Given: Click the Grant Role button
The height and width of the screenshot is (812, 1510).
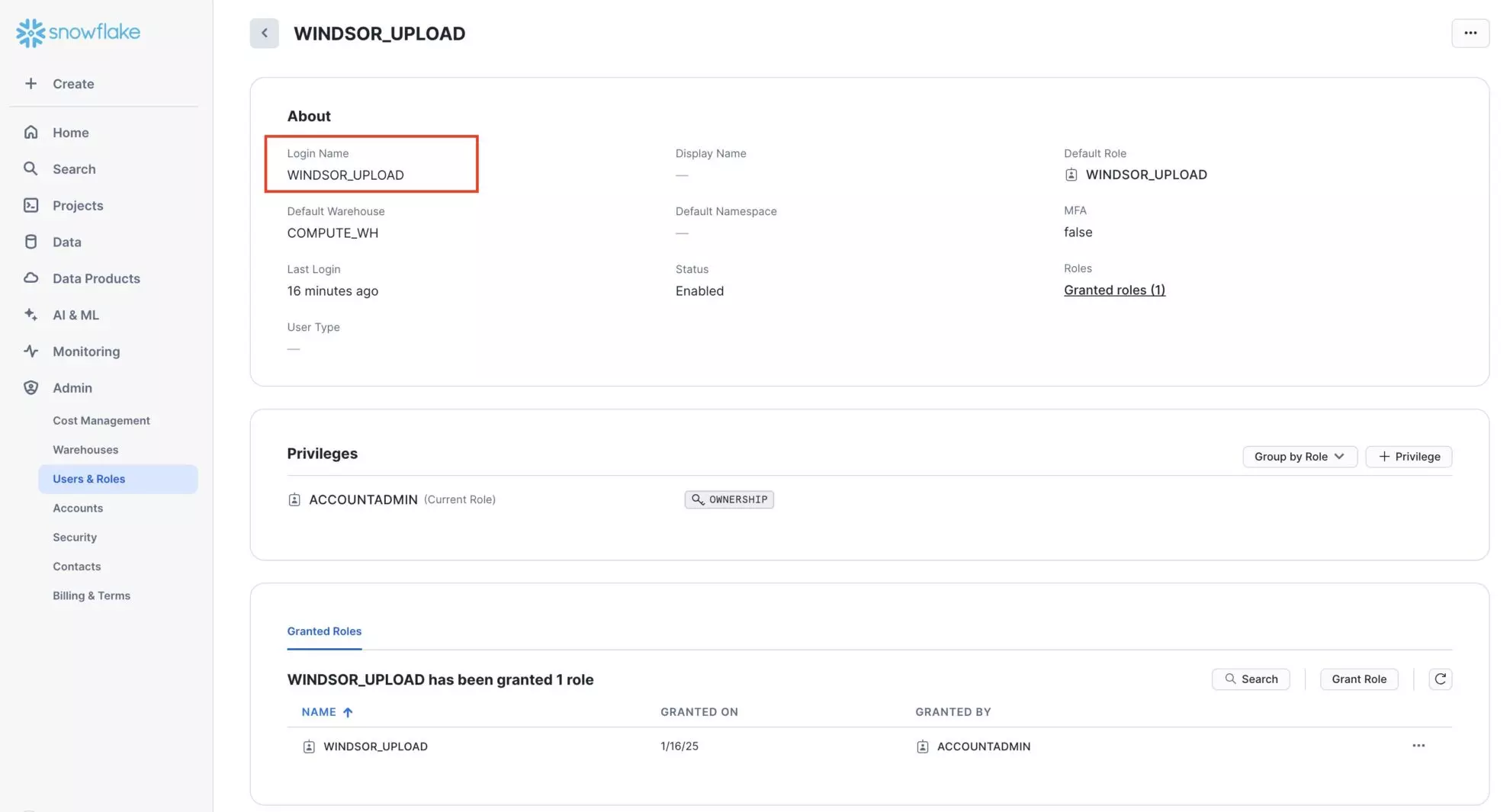Looking at the screenshot, I should coord(1359,679).
